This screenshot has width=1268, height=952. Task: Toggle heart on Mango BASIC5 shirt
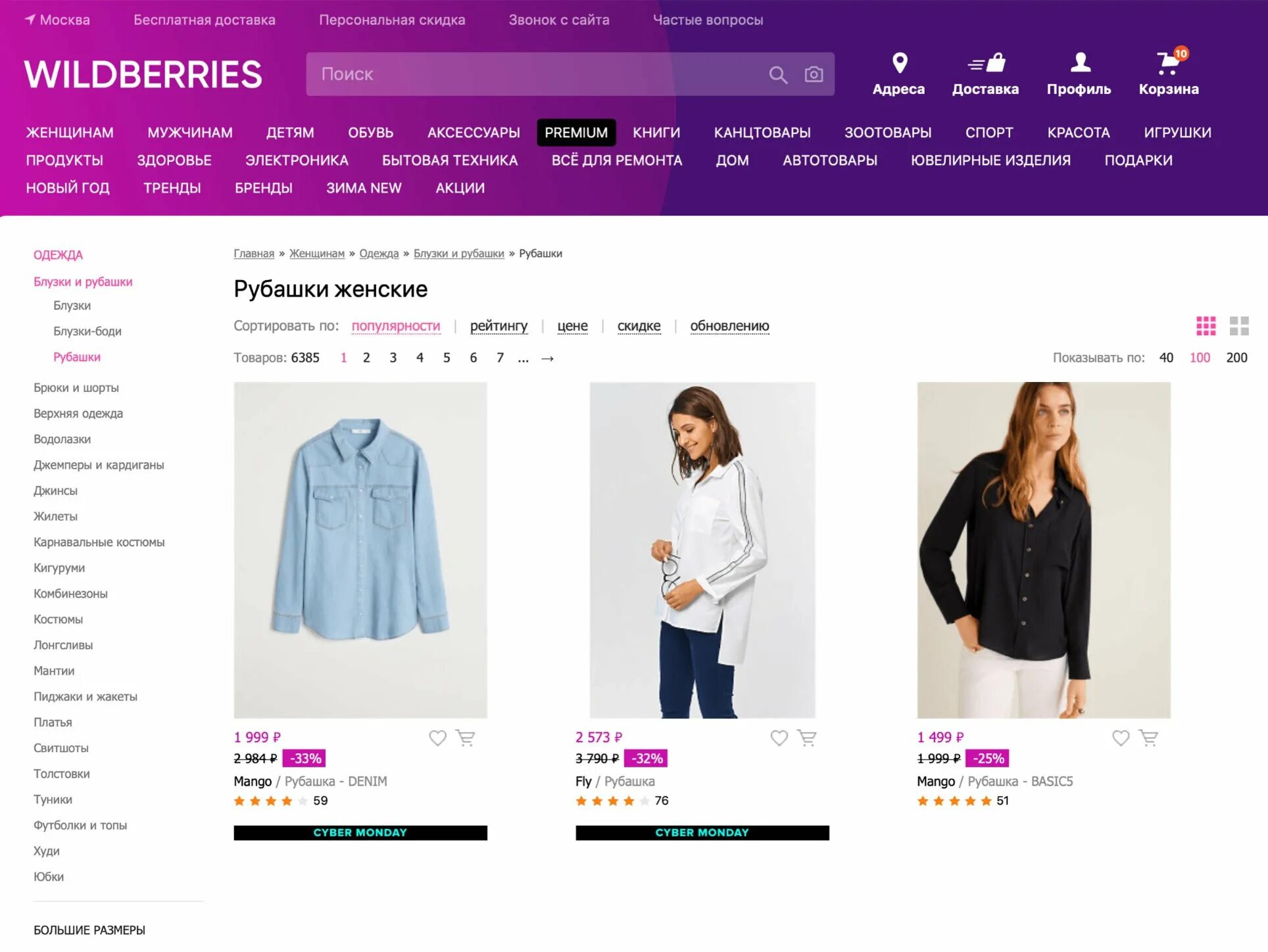[1121, 738]
